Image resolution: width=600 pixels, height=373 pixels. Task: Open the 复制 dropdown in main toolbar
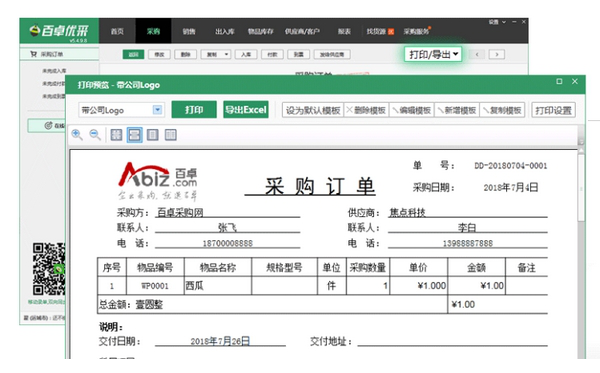click(226, 54)
